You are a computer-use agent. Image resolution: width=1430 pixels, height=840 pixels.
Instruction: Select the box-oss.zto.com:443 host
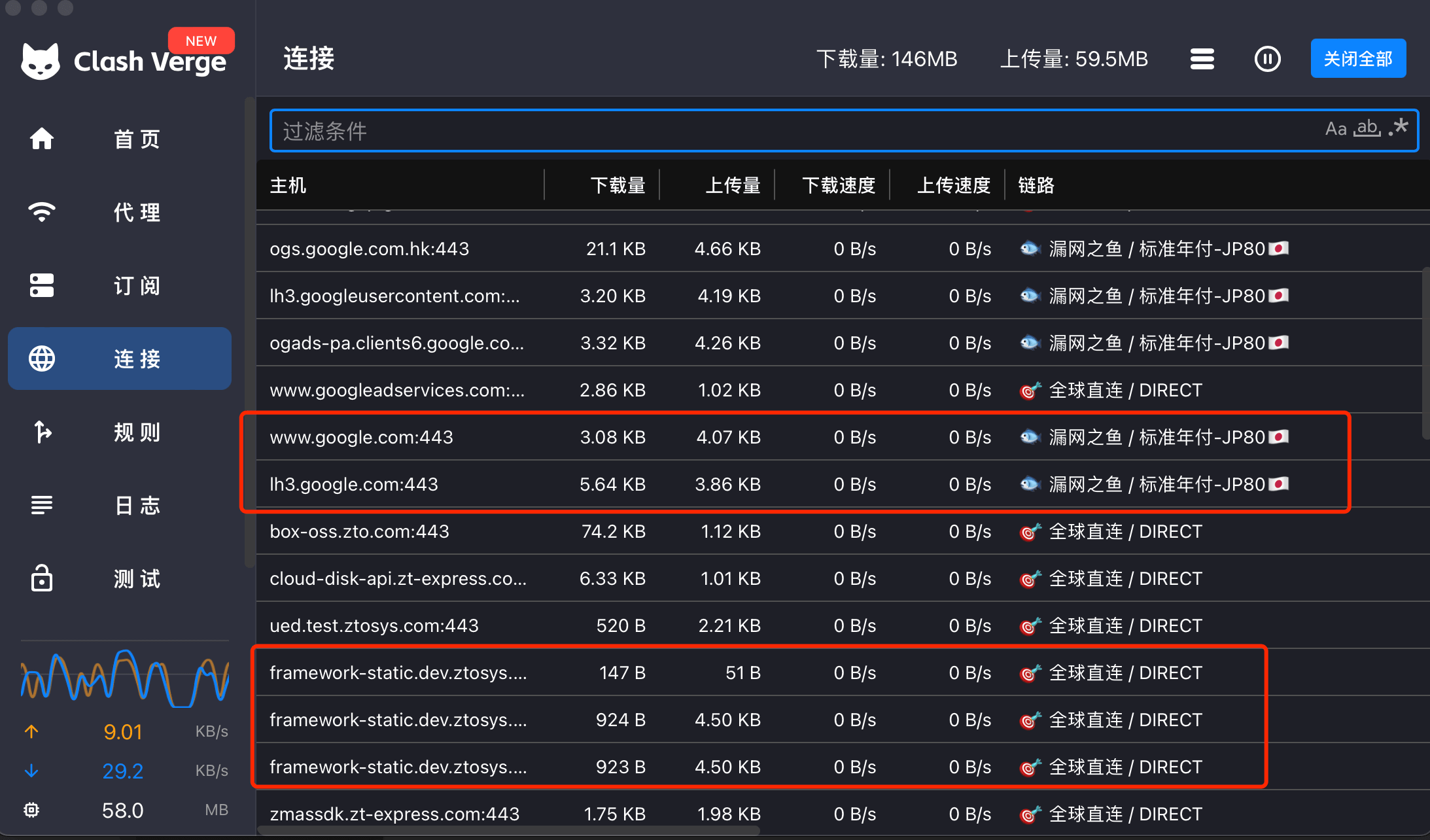pos(359,531)
